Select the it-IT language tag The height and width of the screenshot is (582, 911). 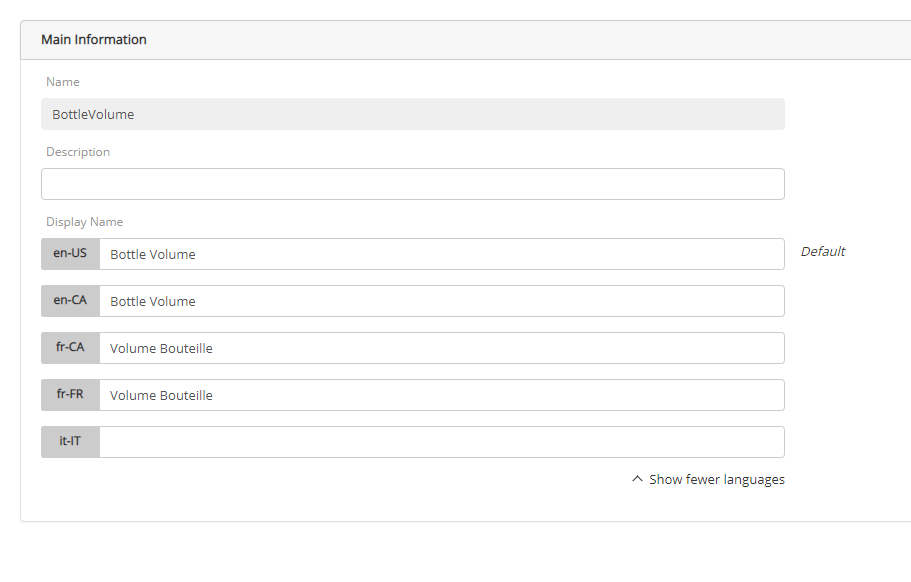click(x=70, y=442)
